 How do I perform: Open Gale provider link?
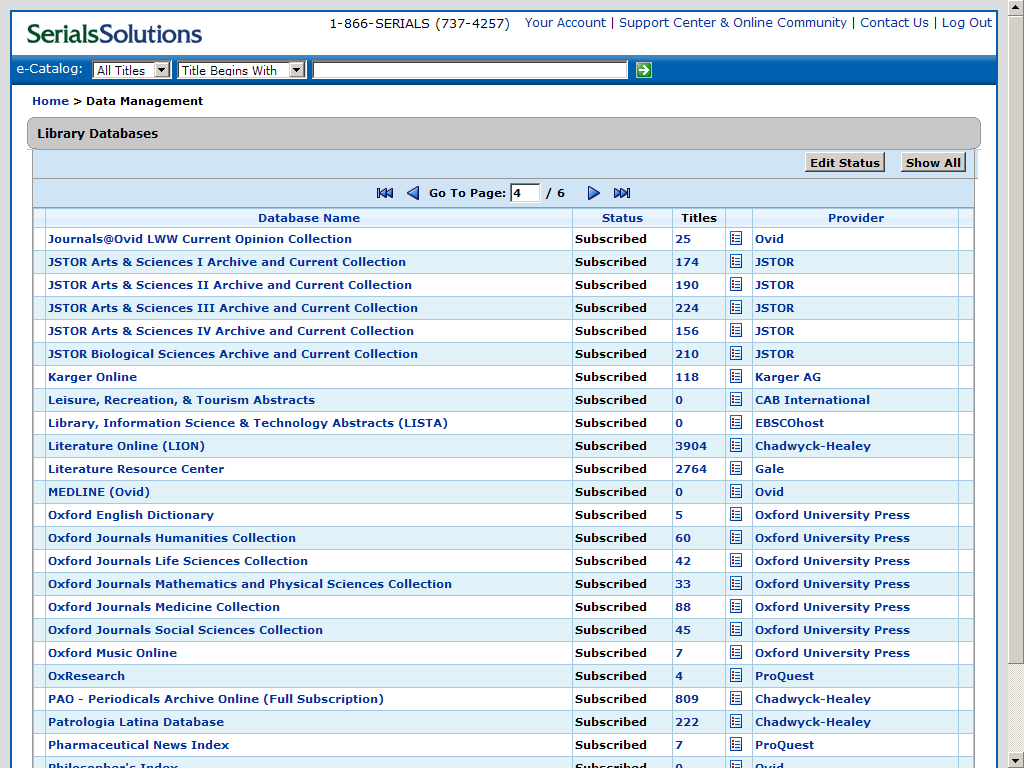coord(769,469)
